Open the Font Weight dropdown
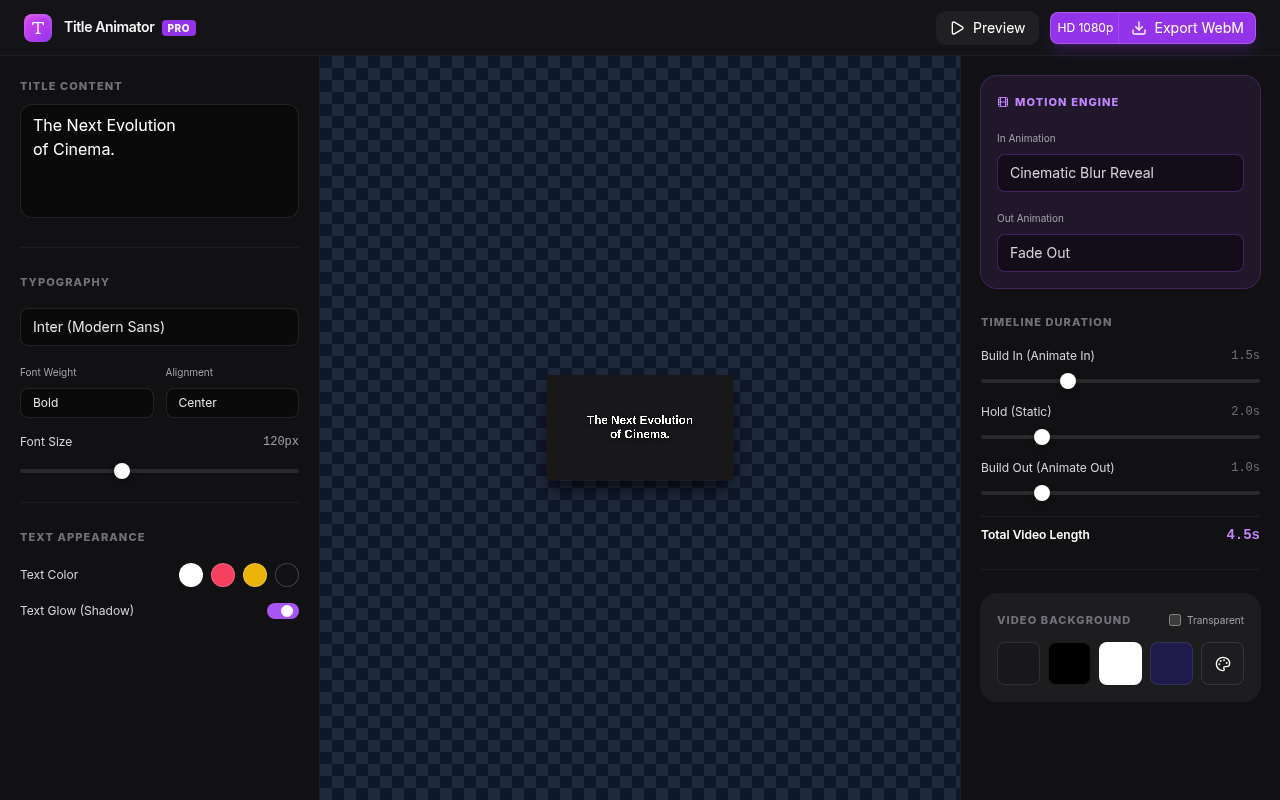Image resolution: width=1280 pixels, height=800 pixels. 87,403
